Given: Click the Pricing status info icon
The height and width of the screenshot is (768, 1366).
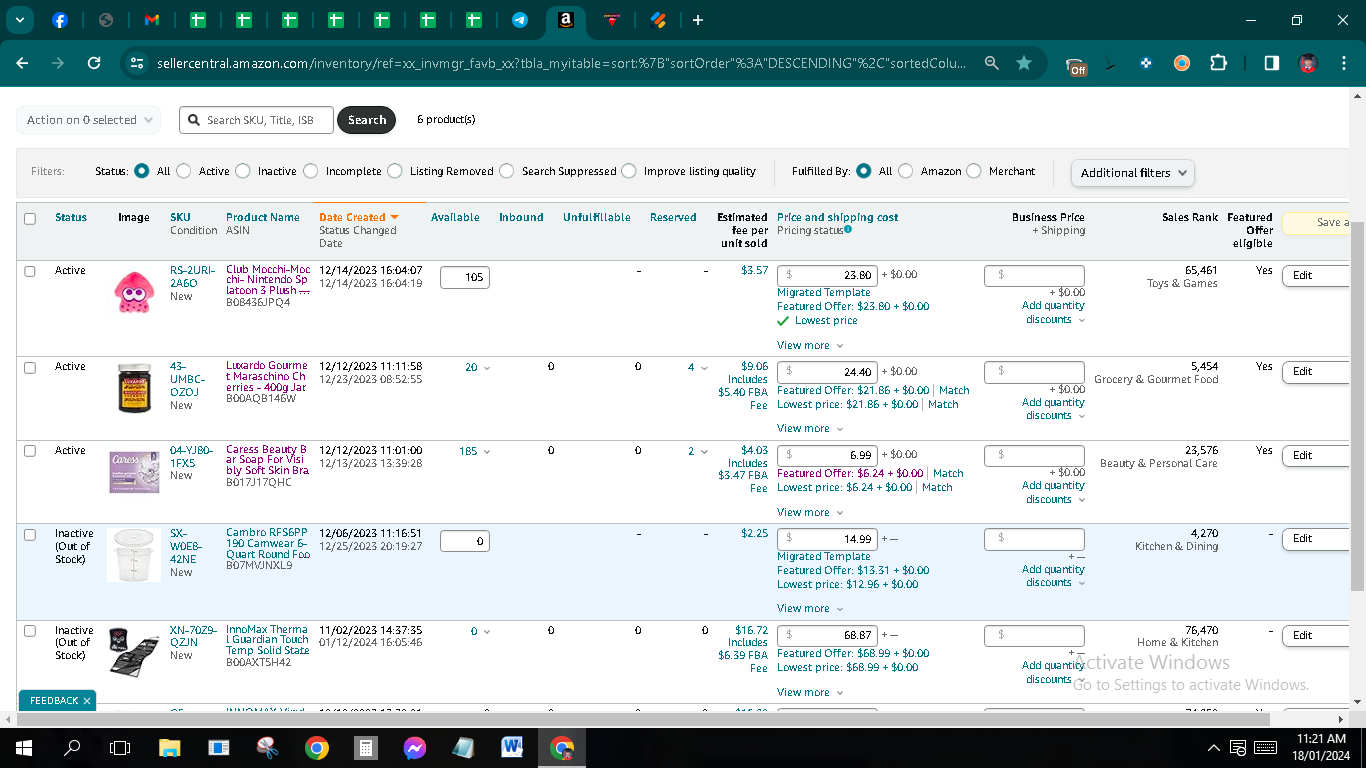Looking at the screenshot, I should (848, 230).
